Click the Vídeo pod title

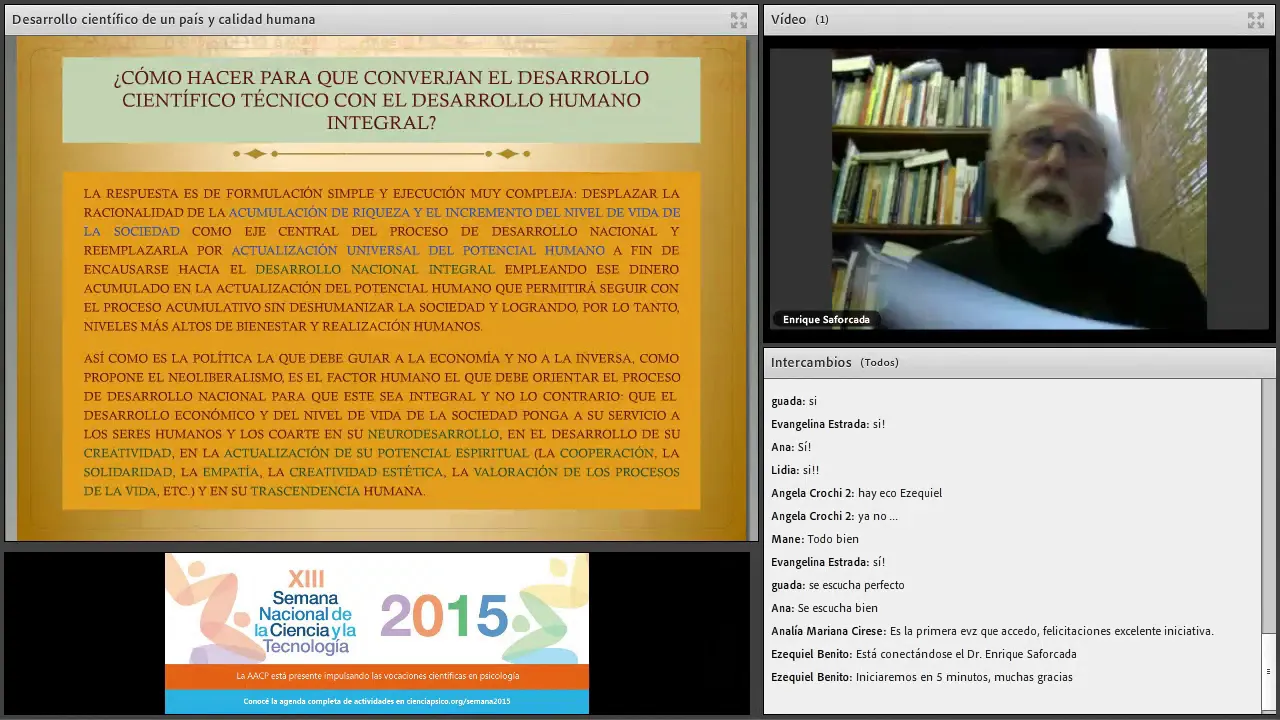(x=788, y=19)
